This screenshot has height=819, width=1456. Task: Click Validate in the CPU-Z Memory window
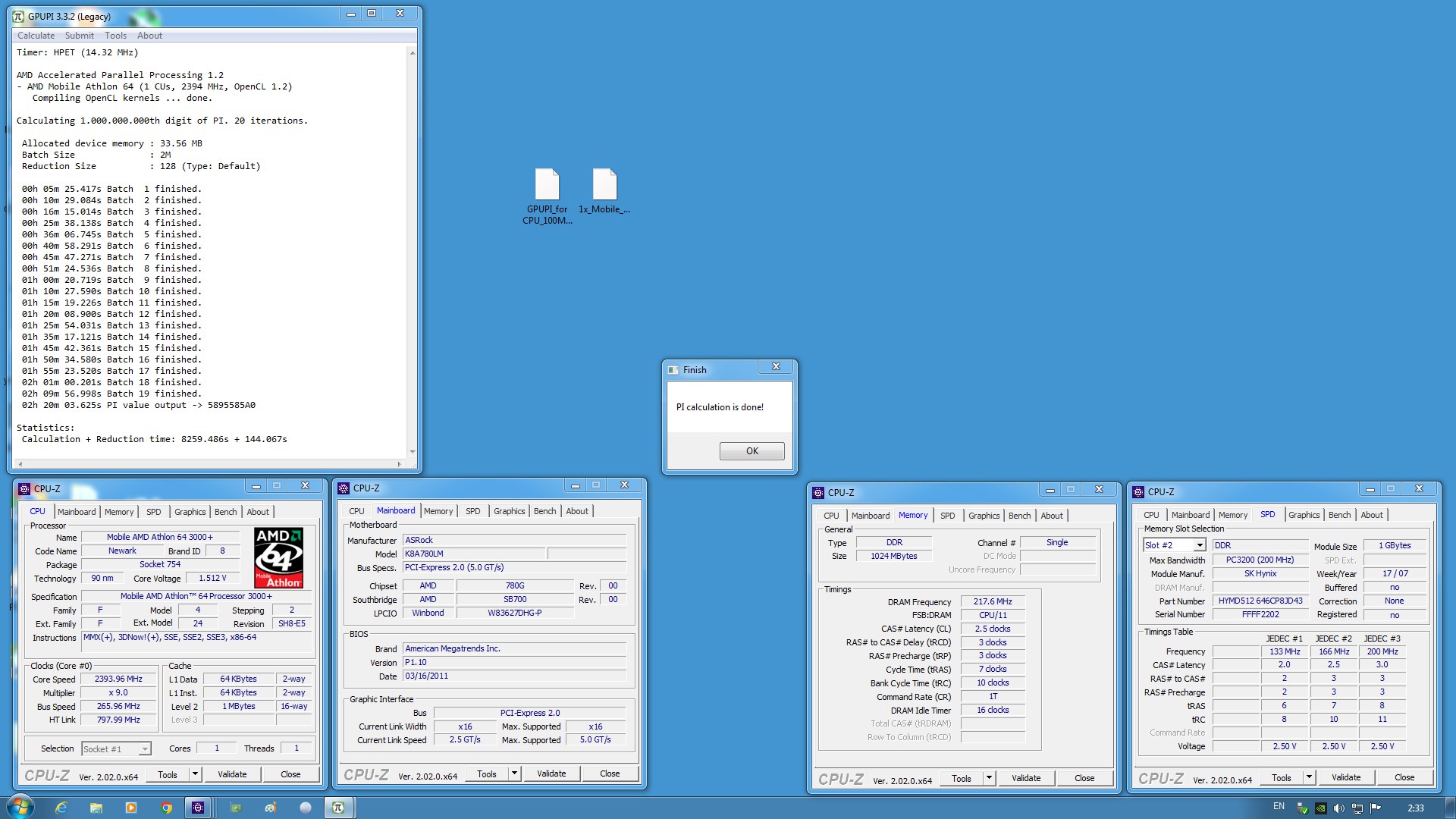point(1026,778)
